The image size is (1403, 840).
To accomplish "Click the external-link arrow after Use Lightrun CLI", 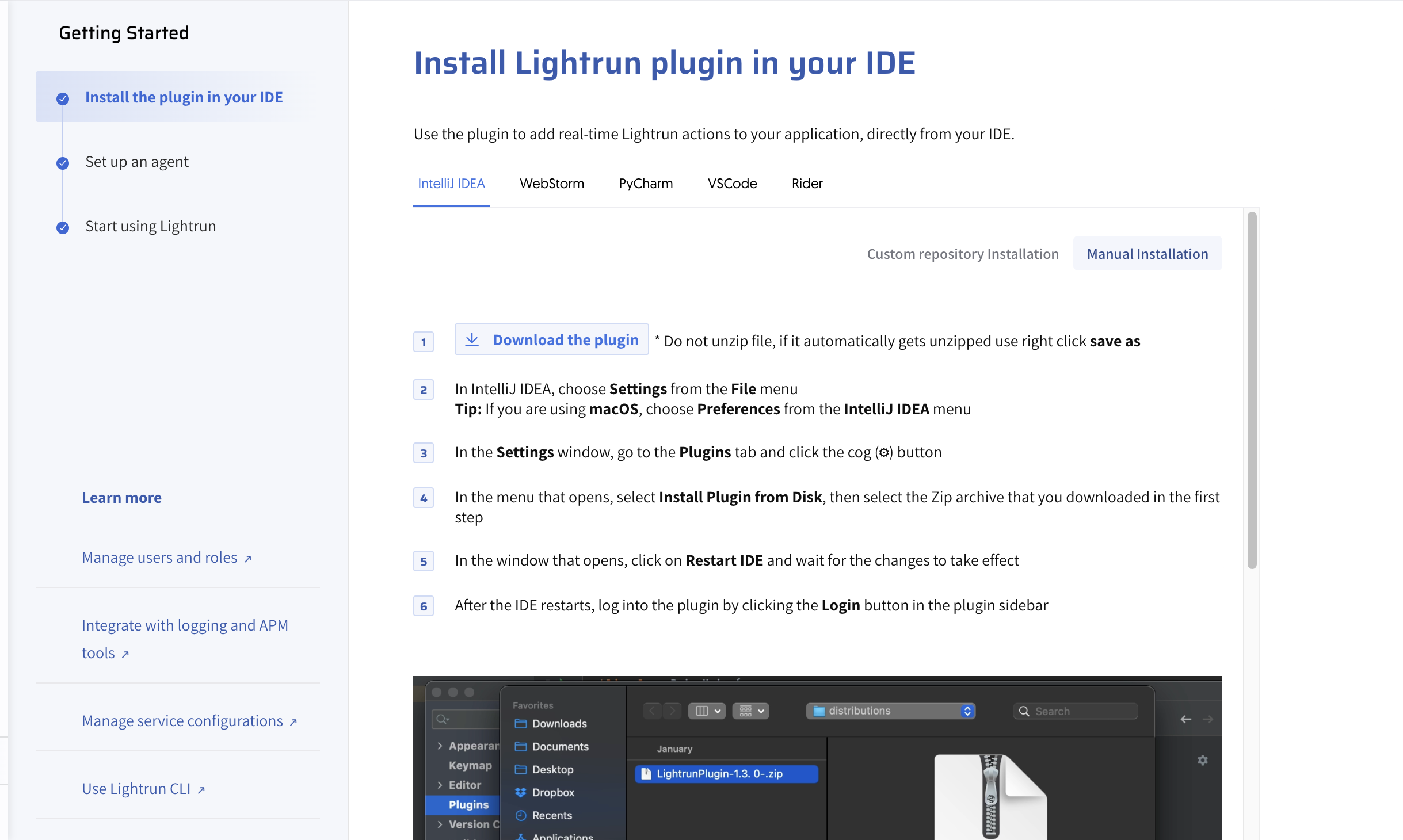I will (x=201, y=790).
